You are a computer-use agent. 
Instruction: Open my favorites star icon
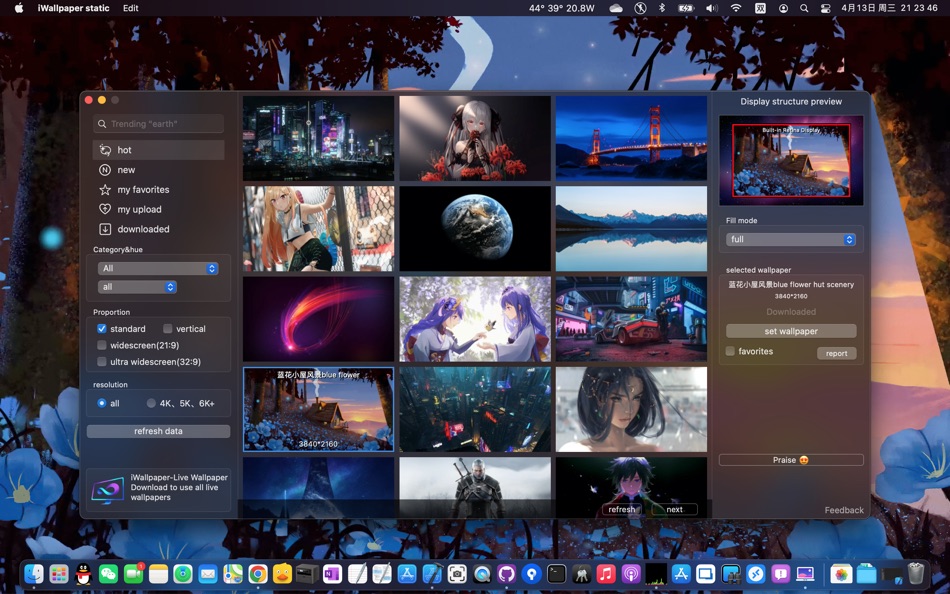coord(105,190)
